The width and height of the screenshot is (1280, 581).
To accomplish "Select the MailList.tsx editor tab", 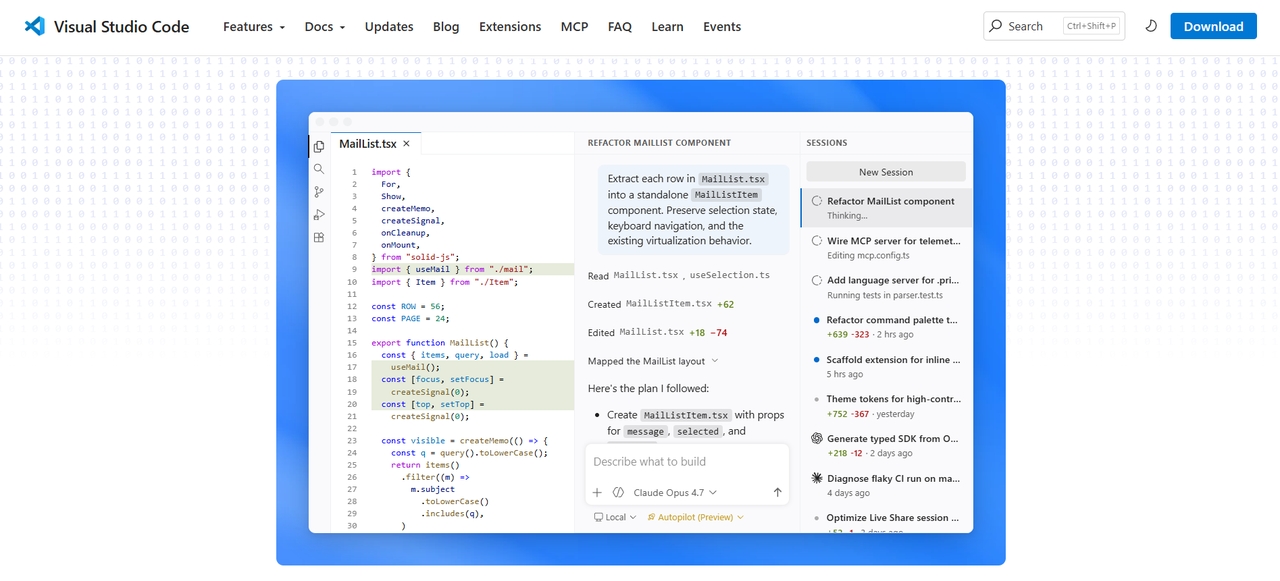I will point(375,144).
